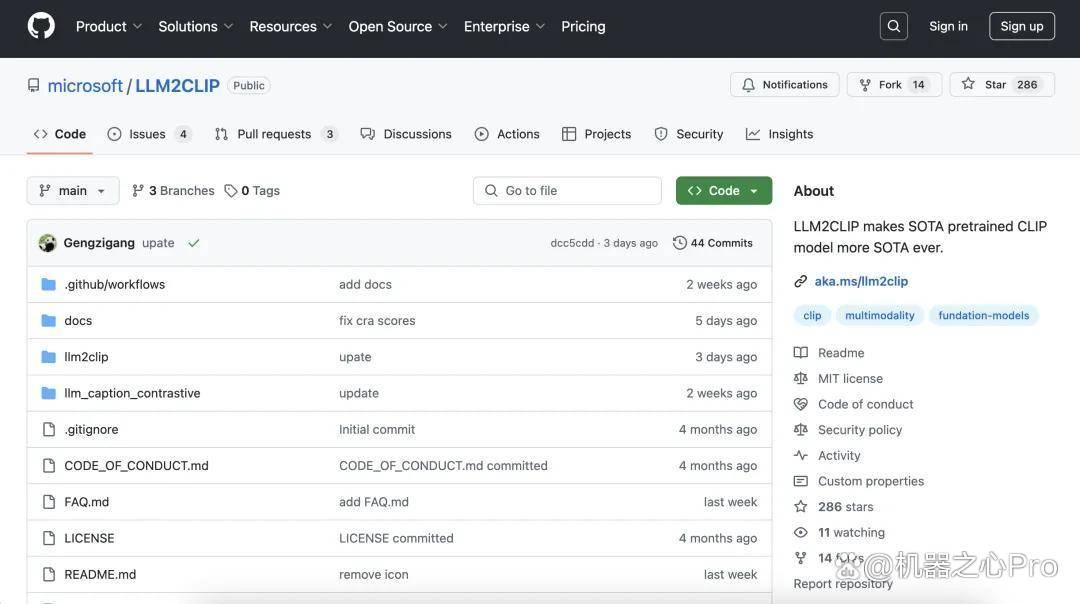
Task: Open the Notifications bell button
Action: [x=785, y=85]
